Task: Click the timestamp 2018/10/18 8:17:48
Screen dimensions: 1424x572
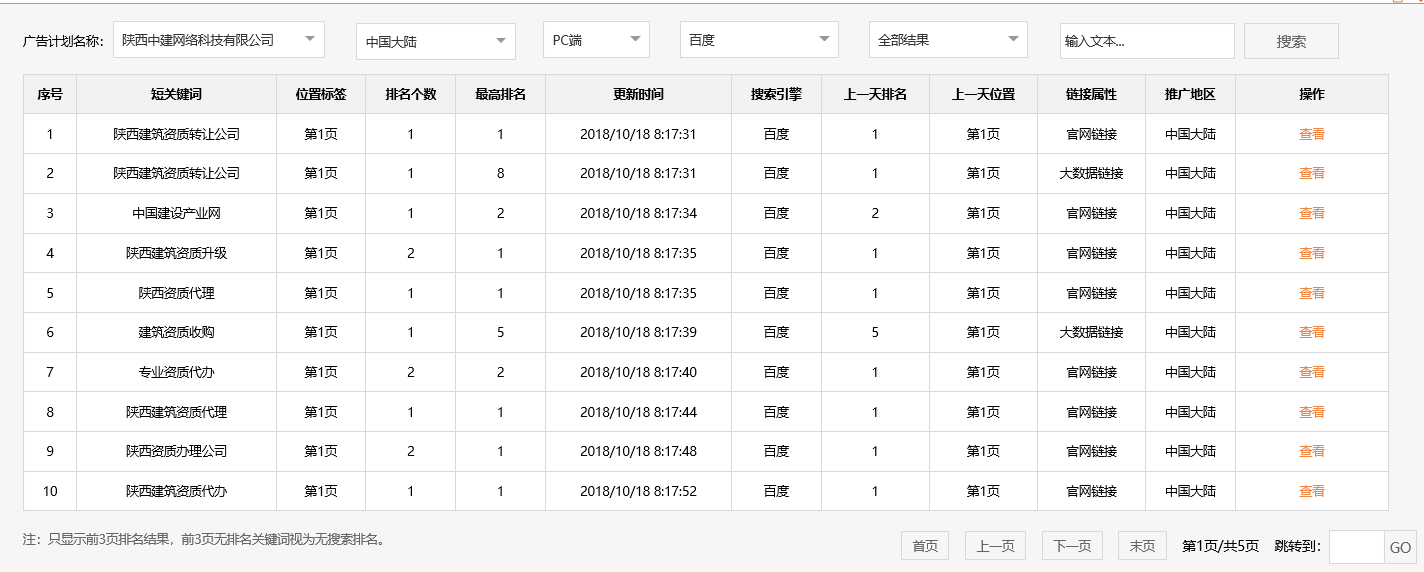Action: click(x=638, y=451)
